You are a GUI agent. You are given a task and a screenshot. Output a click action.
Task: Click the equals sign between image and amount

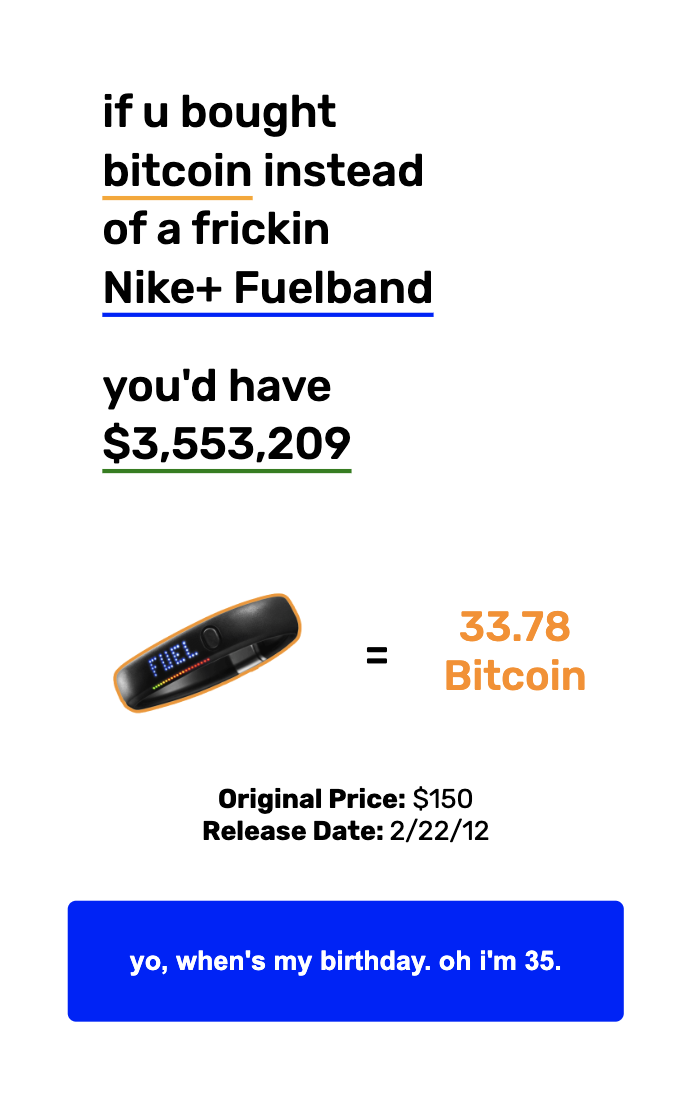[x=376, y=657]
